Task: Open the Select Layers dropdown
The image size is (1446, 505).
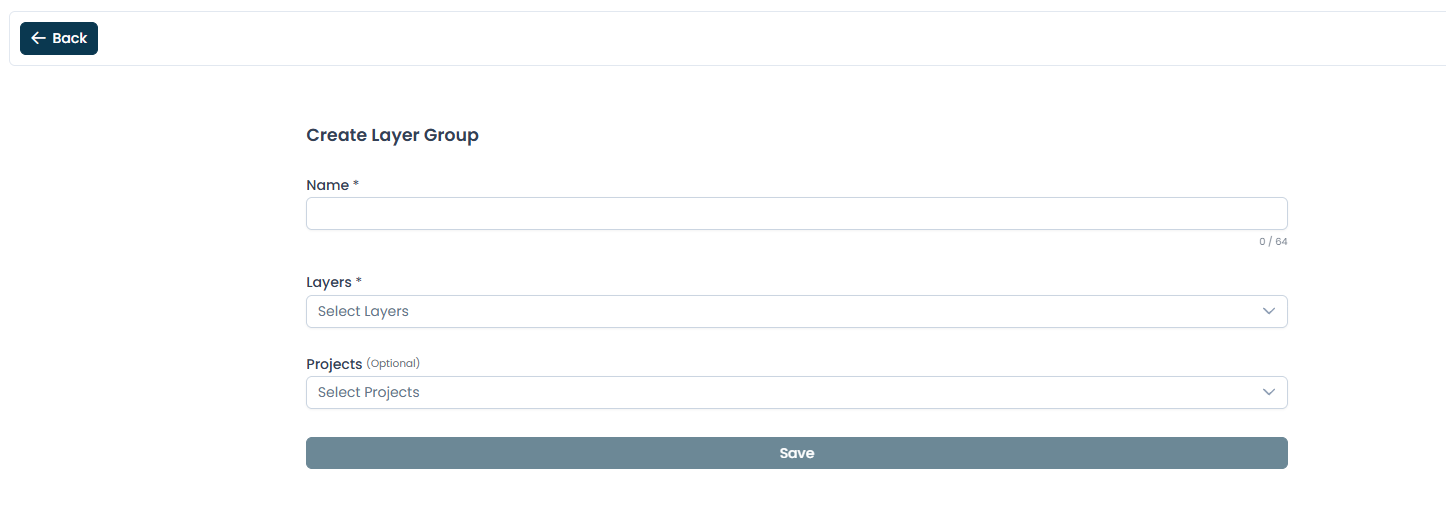Action: [x=796, y=311]
